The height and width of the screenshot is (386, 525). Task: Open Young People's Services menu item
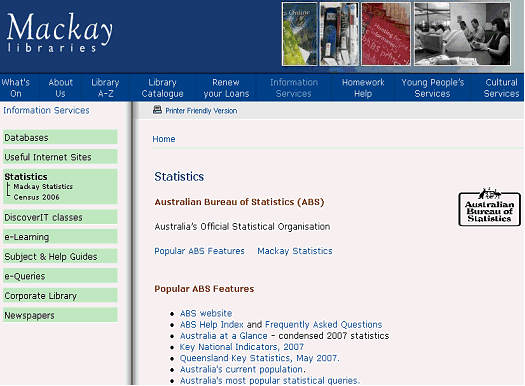433,88
